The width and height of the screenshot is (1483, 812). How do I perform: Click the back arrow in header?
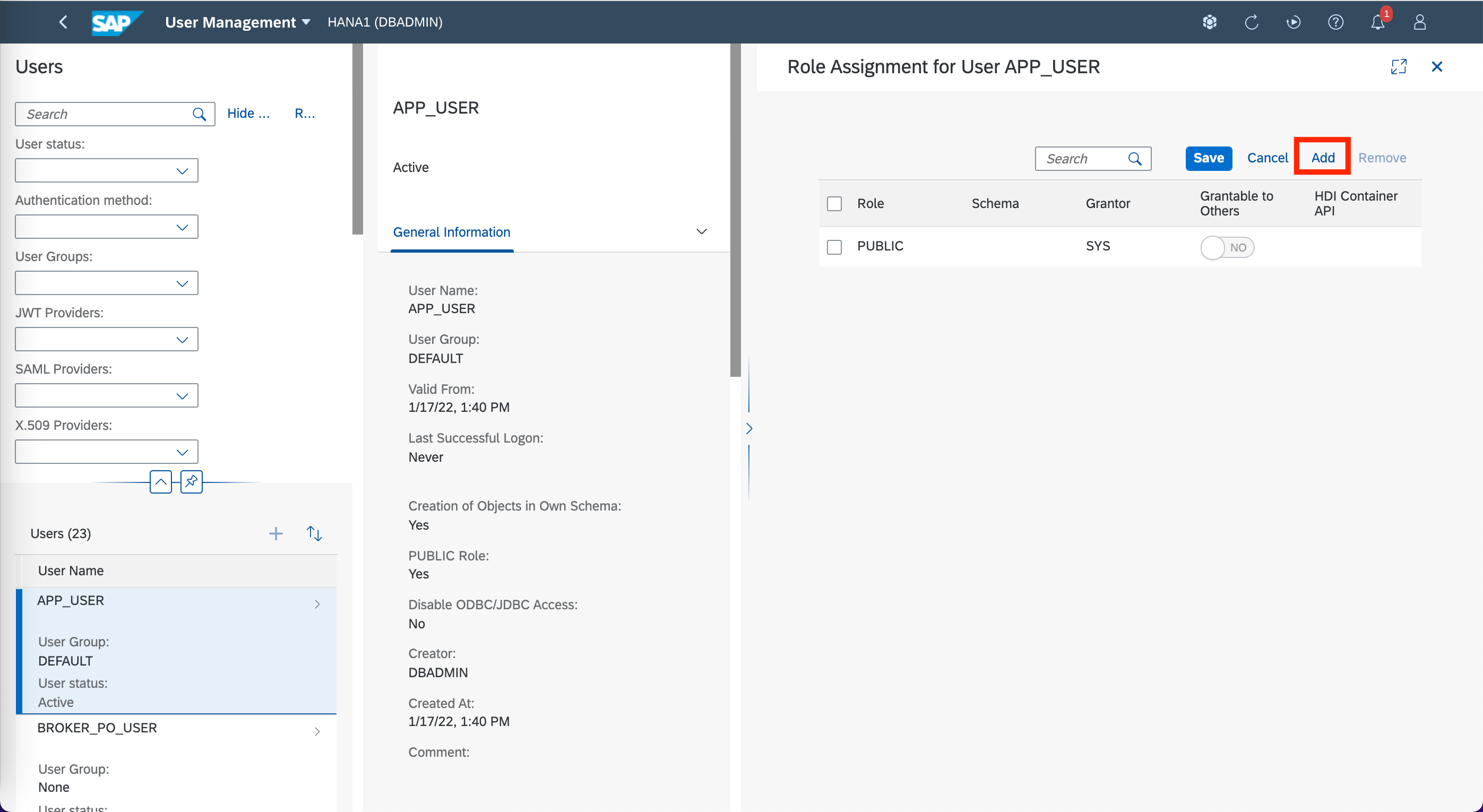point(63,22)
